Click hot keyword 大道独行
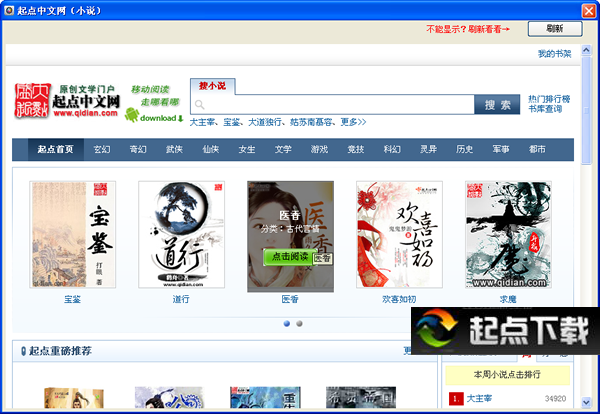The height and width of the screenshot is (414, 600). pos(265,122)
